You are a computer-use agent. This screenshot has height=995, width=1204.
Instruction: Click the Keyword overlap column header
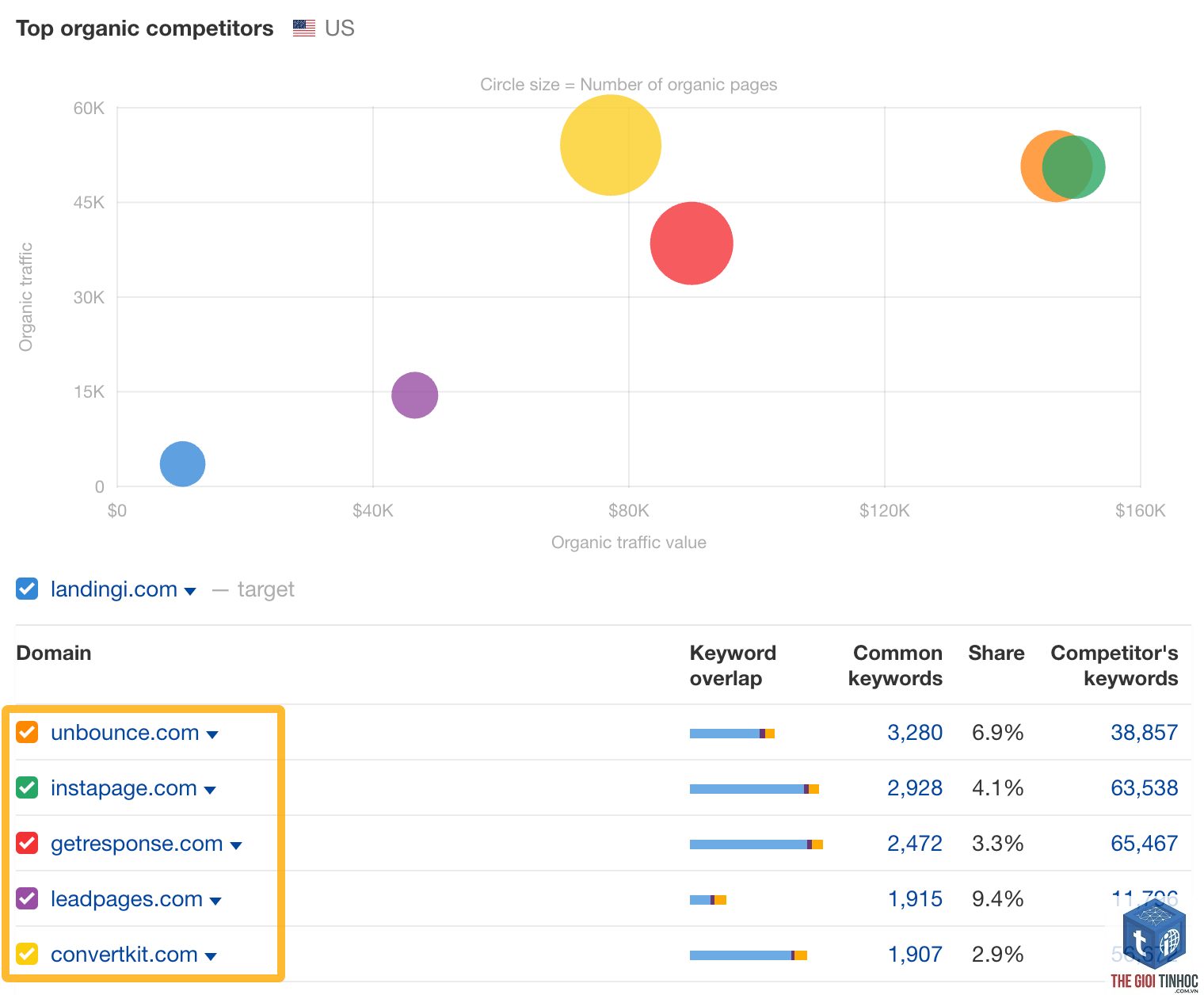pyautogui.click(x=733, y=665)
